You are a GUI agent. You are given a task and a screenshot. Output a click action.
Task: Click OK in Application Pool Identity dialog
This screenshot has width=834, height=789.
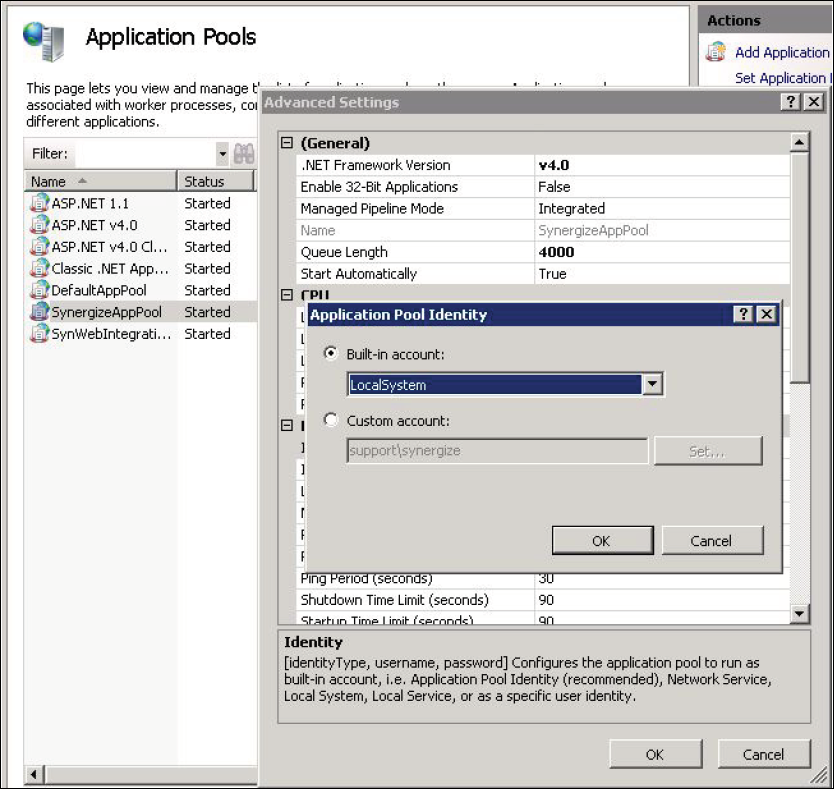[602, 541]
